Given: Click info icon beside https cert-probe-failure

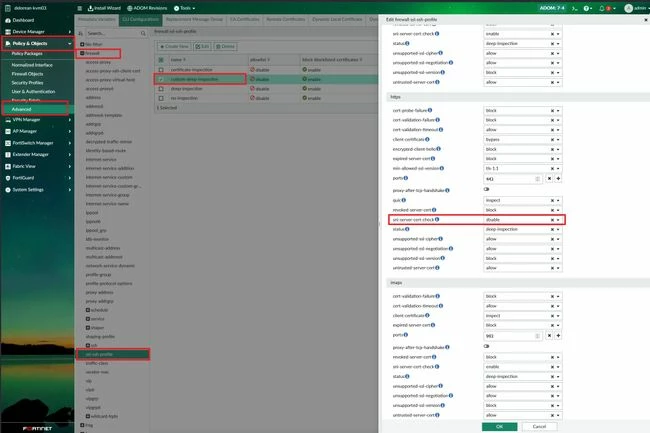Looking at the screenshot, I should coord(430,110).
